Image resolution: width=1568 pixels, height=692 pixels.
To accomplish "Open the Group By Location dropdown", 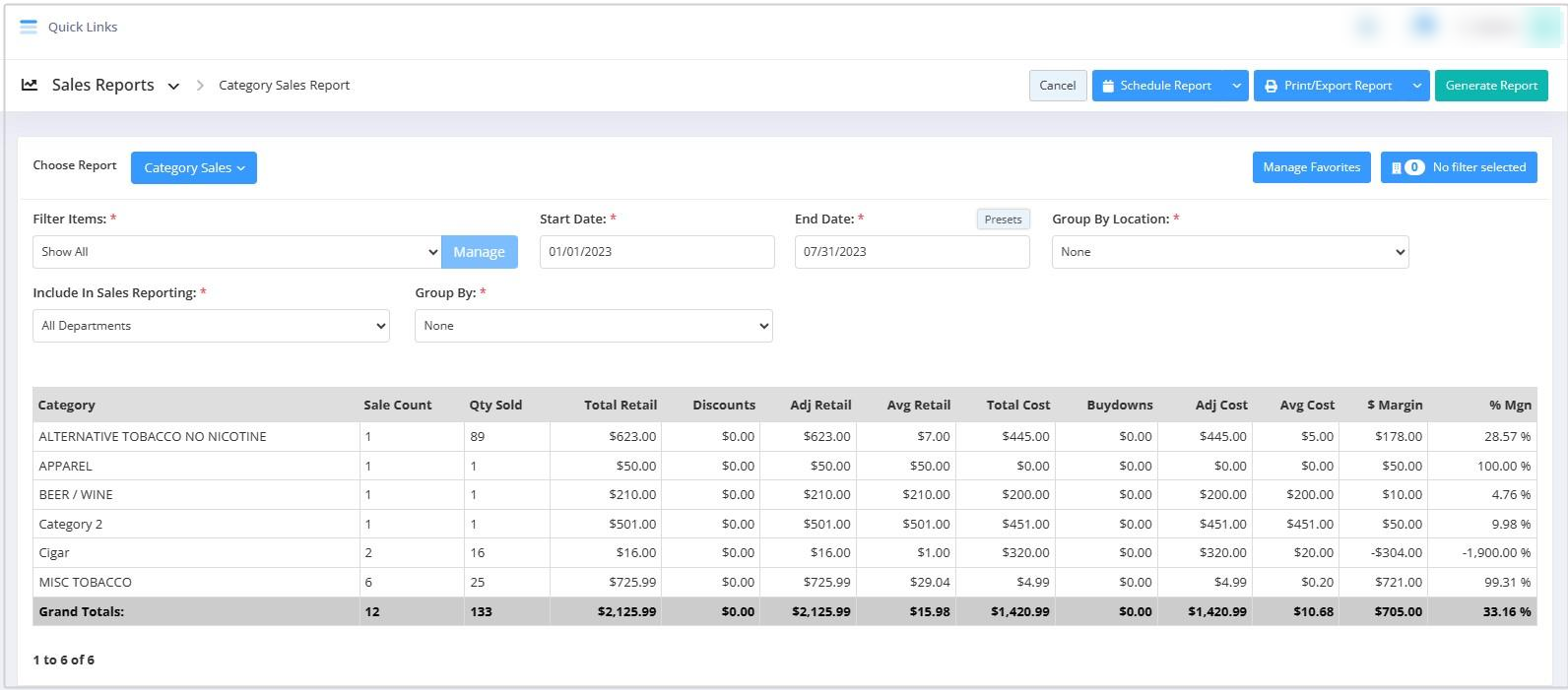I will click(x=1230, y=252).
